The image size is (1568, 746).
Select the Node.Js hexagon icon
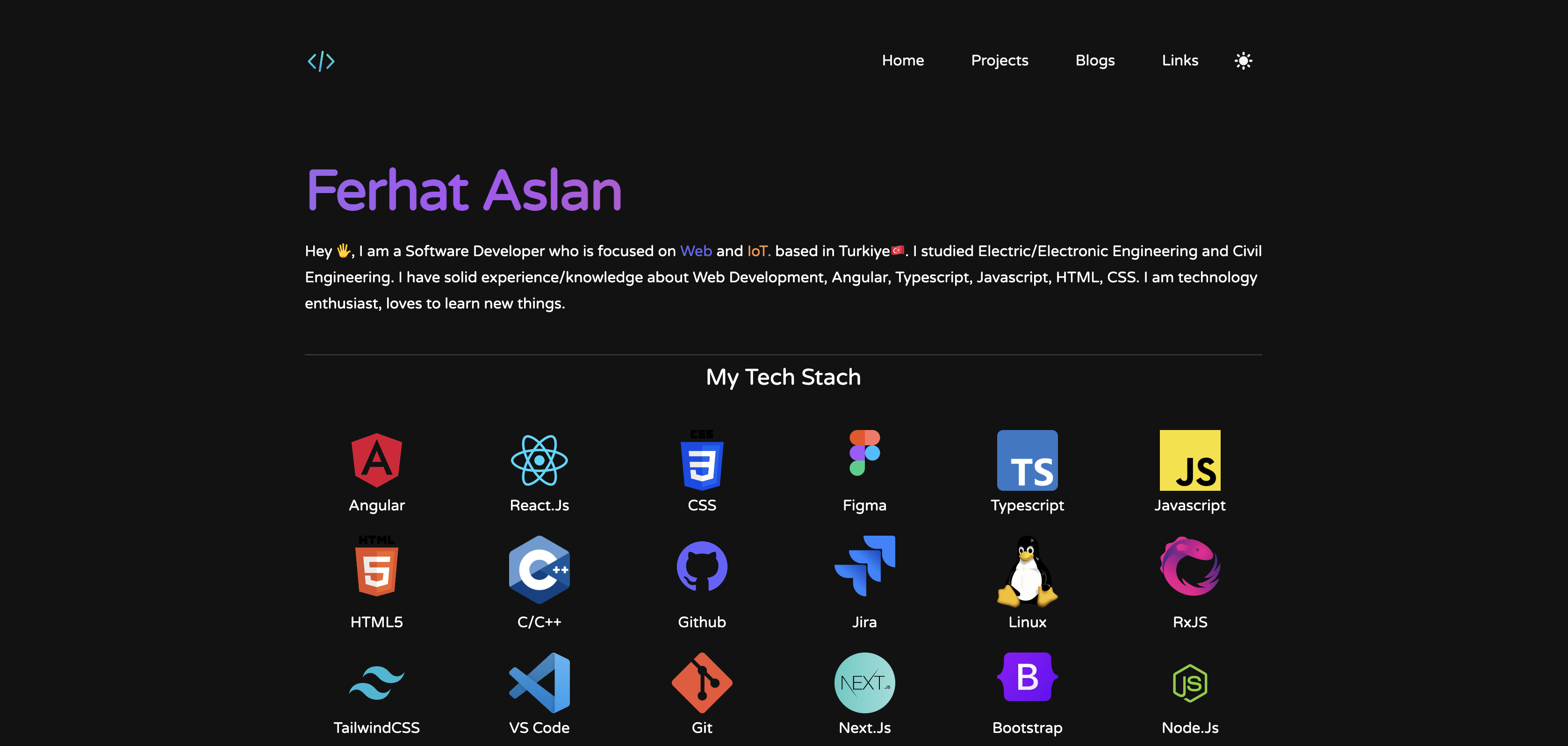[x=1190, y=683]
